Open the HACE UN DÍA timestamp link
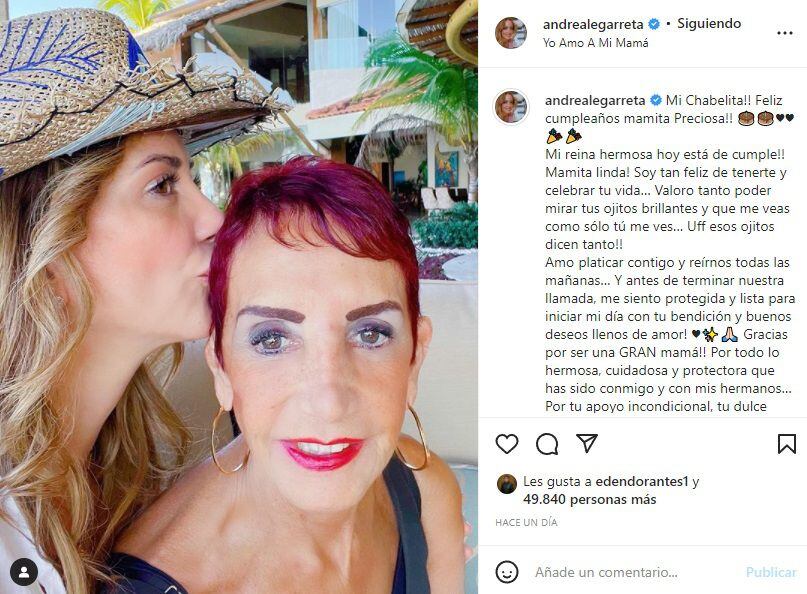Screen dimensions: 807x594 click(x=526, y=522)
